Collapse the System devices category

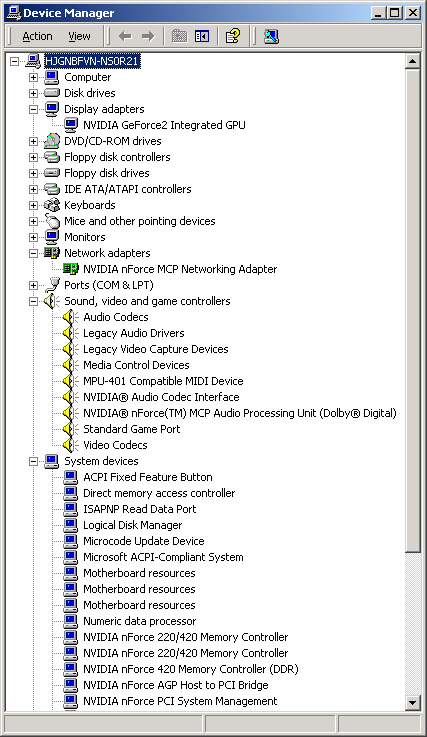33,461
